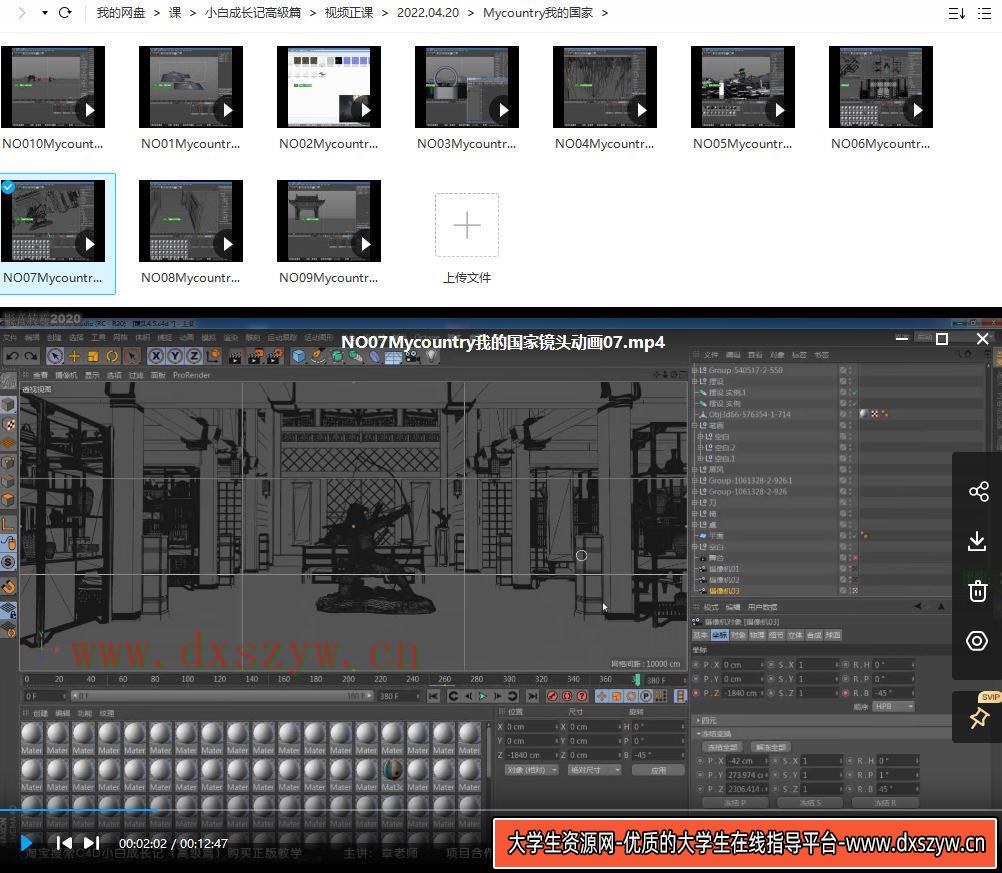Refresh the current folder listing
Viewport: 1002px width, 873px height.
pyautogui.click(x=65, y=13)
